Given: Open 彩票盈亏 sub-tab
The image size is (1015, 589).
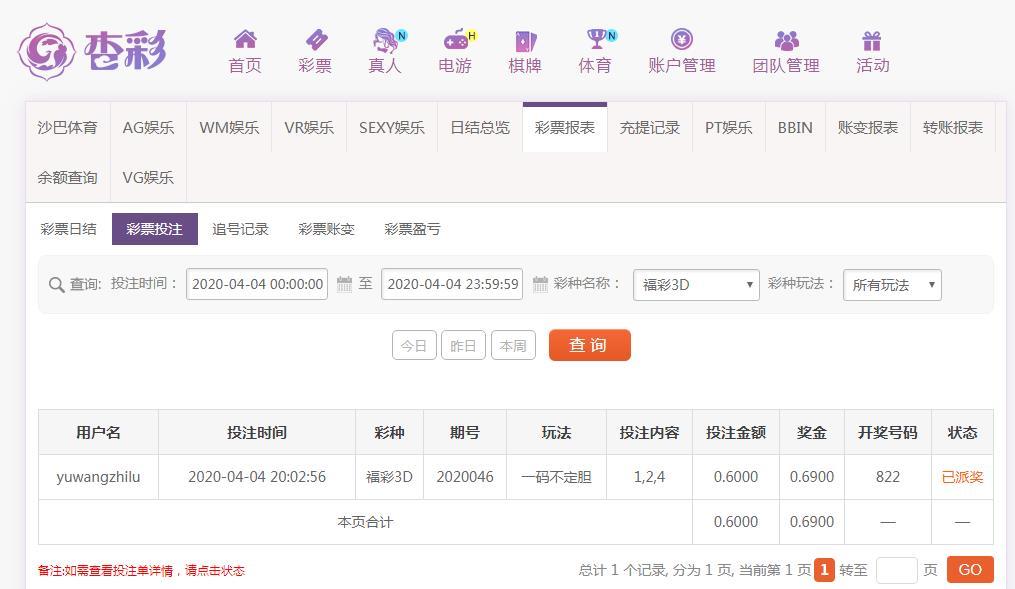Looking at the screenshot, I should click(x=412, y=229).
